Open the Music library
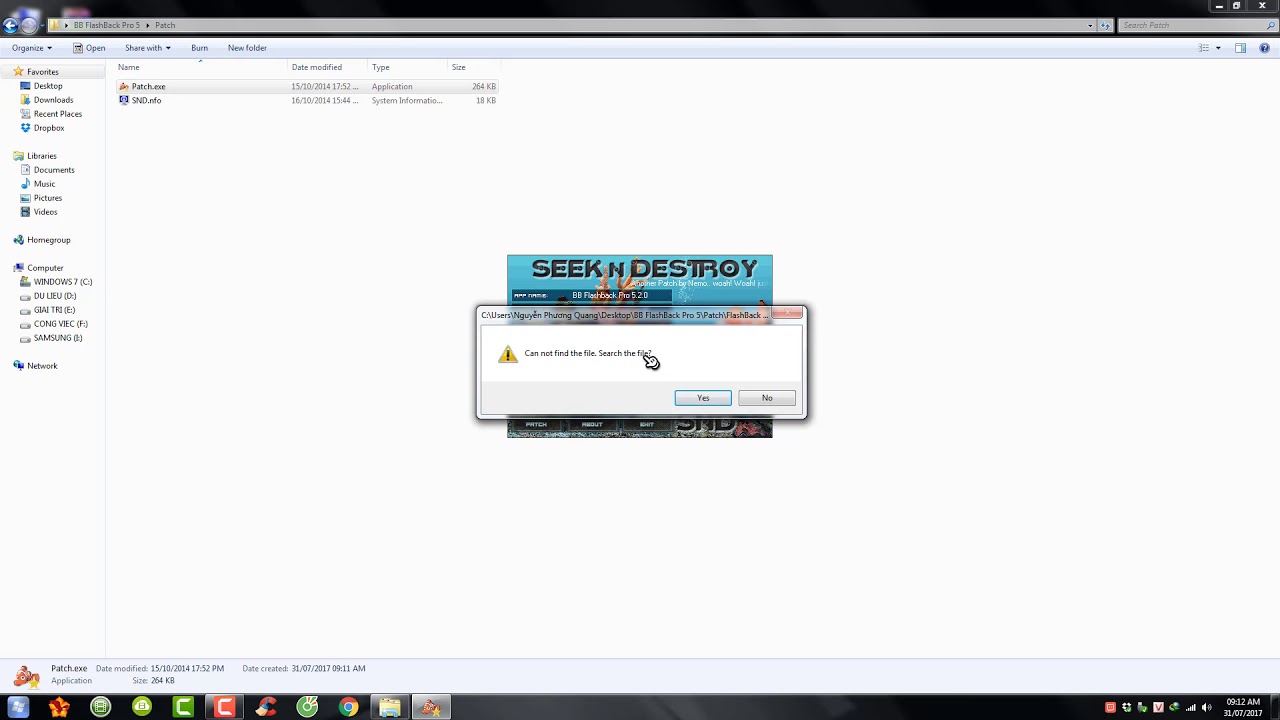The image size is (1280, 720). coord(44,184)
